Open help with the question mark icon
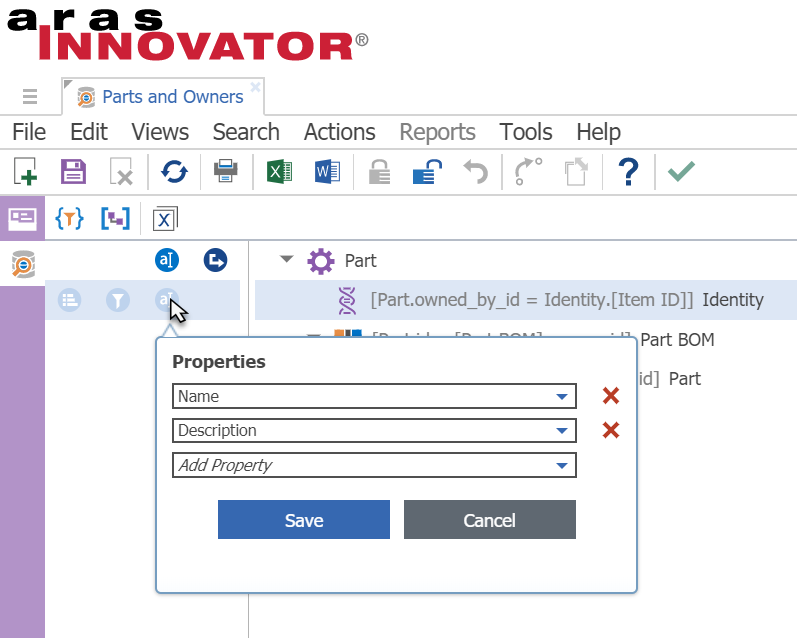 pyautogui.click(x=628, y=172)
